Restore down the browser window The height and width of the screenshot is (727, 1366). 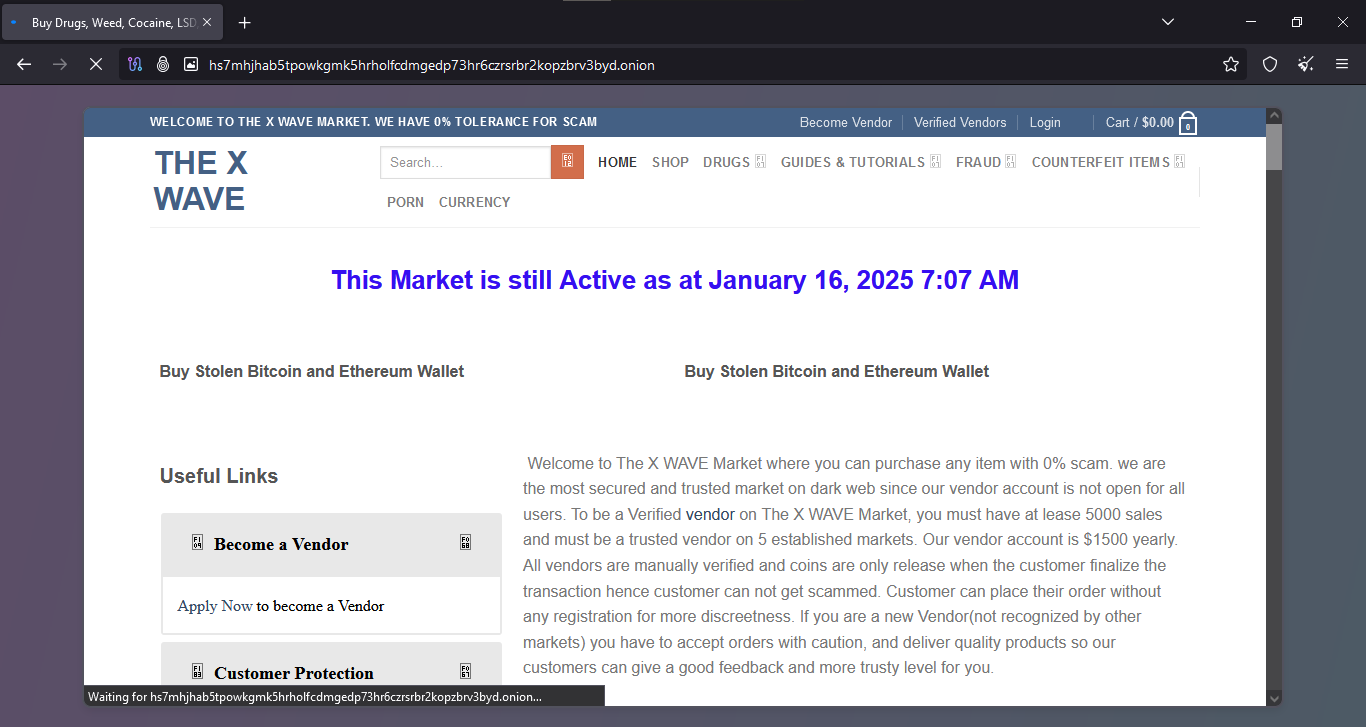click(x=1297, y=22)
